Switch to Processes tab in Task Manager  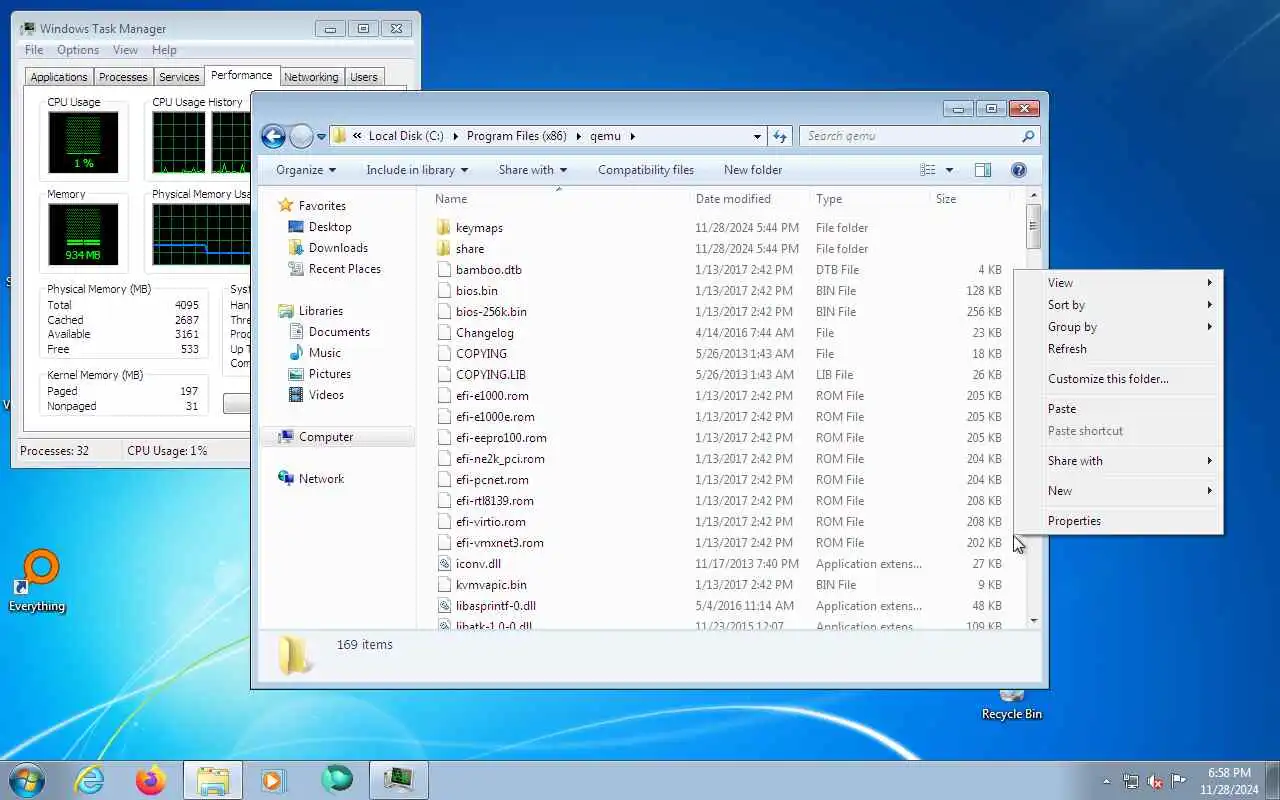[123, 77]
